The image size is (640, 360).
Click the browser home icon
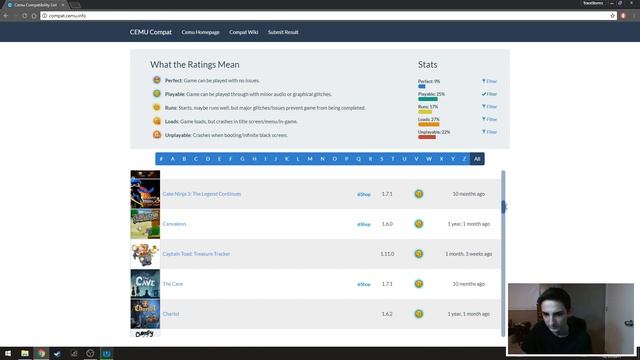click(x=34, y=16)
